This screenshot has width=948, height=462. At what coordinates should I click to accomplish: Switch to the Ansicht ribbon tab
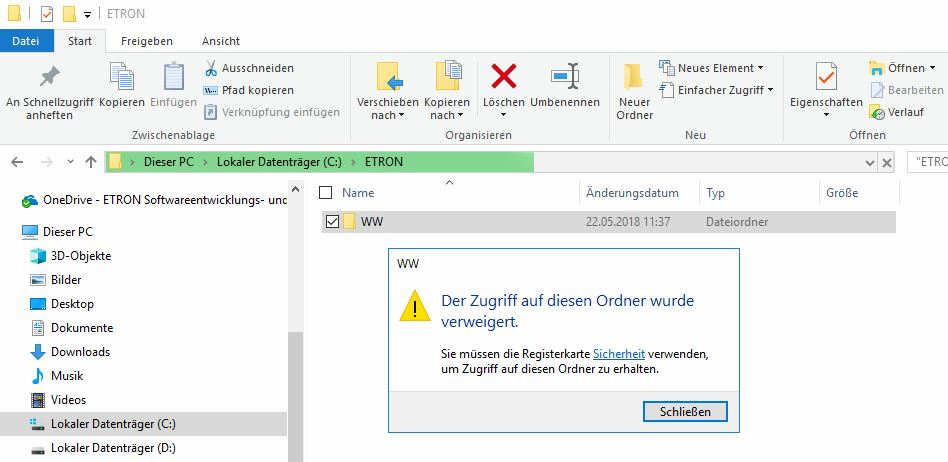tap(220, 41)
